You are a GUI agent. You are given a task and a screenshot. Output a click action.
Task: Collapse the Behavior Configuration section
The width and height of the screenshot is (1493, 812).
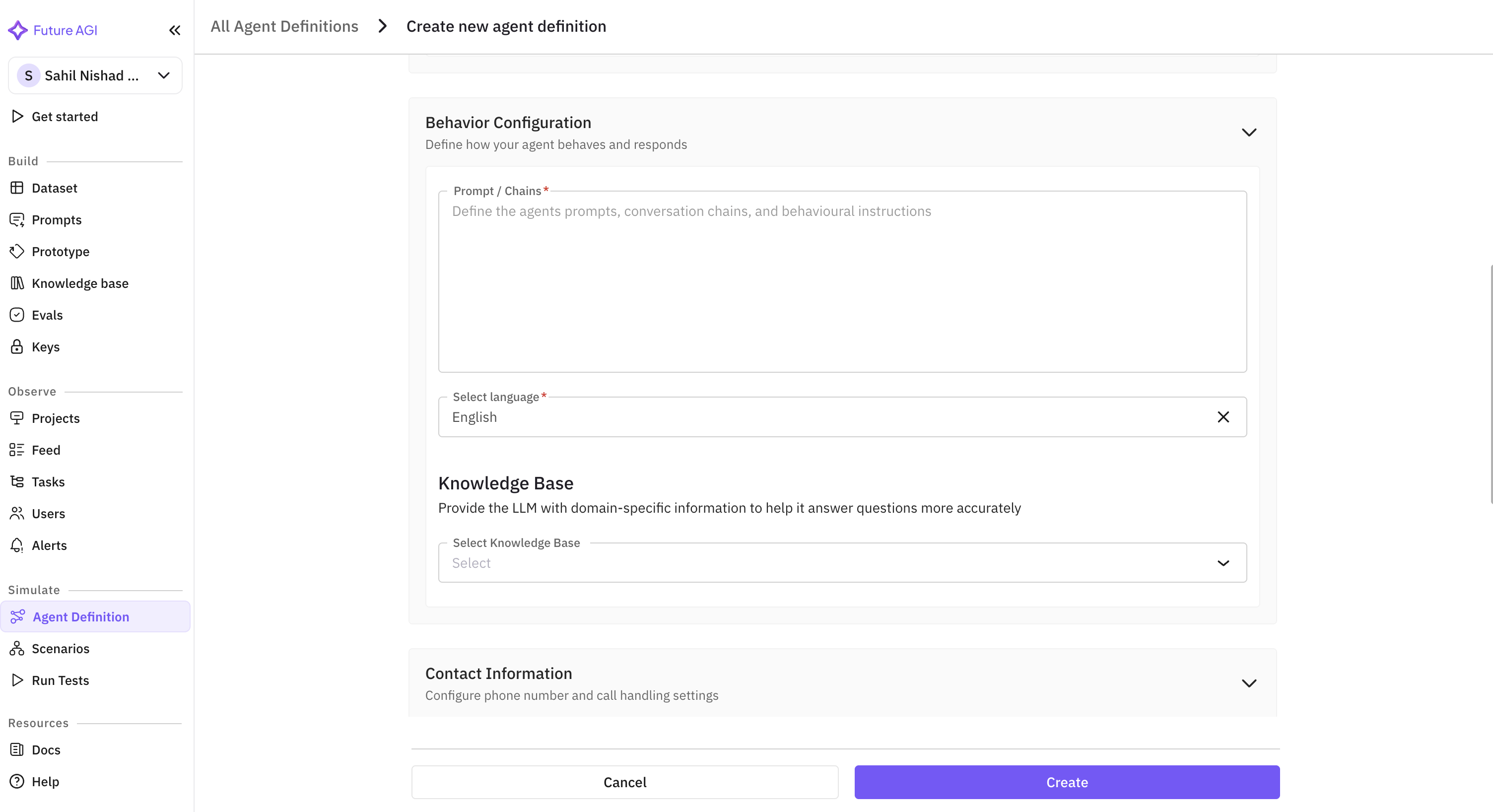click(x=1248, y=133)
